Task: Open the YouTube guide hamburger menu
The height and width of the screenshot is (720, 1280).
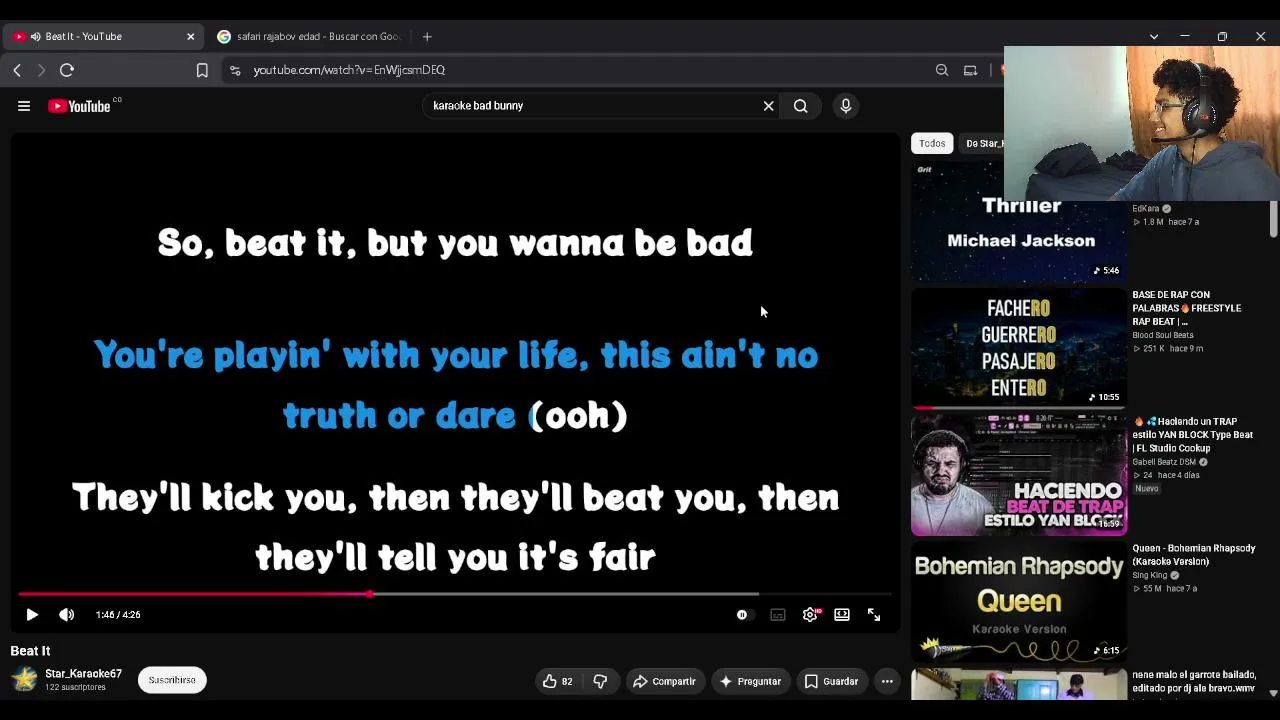Action: click(x=24, y=106)
